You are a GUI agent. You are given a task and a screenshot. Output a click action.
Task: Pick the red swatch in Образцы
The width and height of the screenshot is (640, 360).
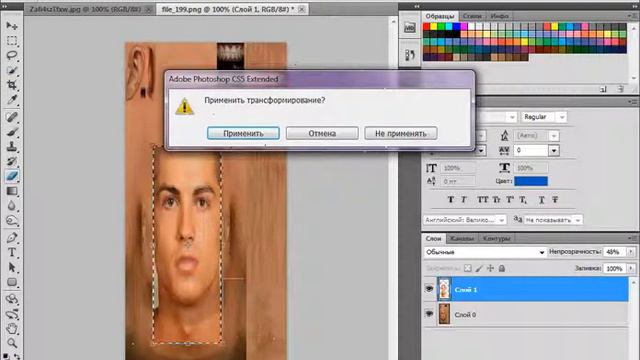[x=427, y=27]
